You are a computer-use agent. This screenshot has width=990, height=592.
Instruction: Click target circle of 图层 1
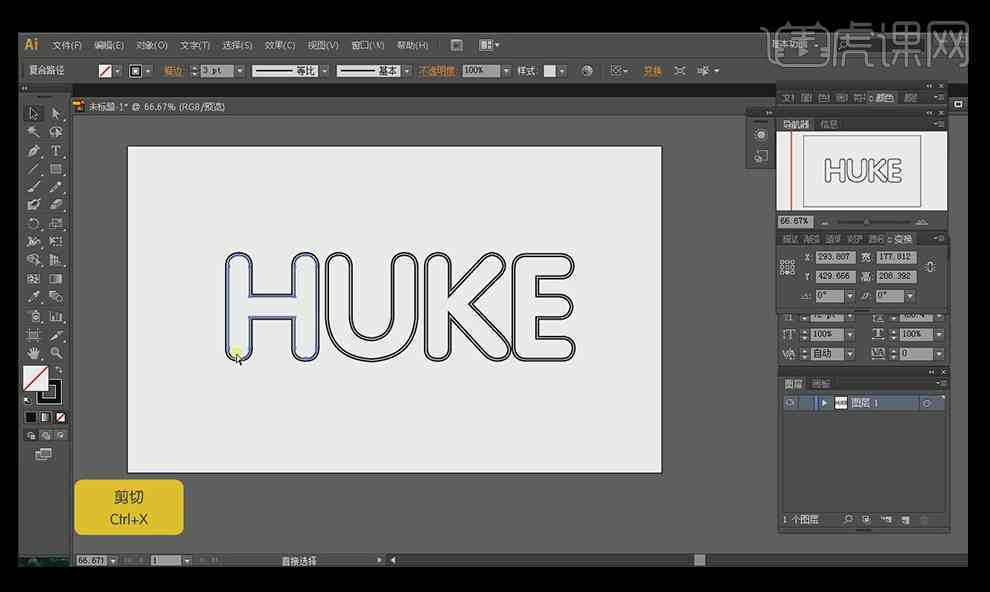click(927, 403)
